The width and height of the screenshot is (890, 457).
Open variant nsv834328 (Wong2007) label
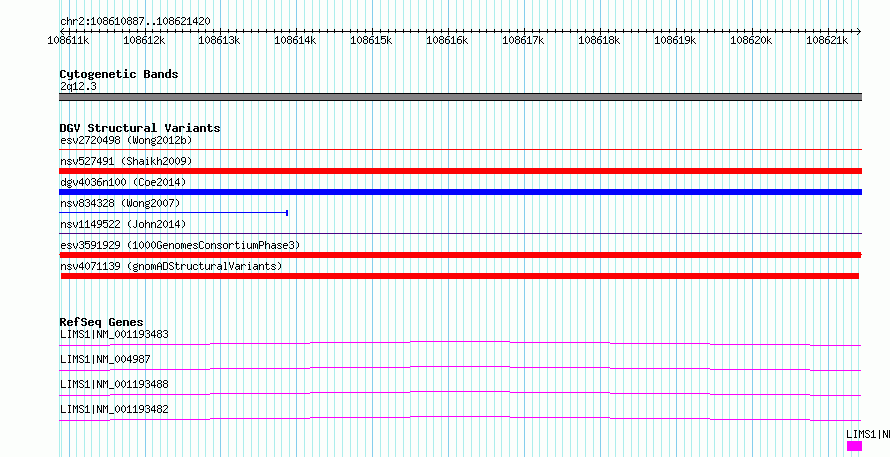120,203
